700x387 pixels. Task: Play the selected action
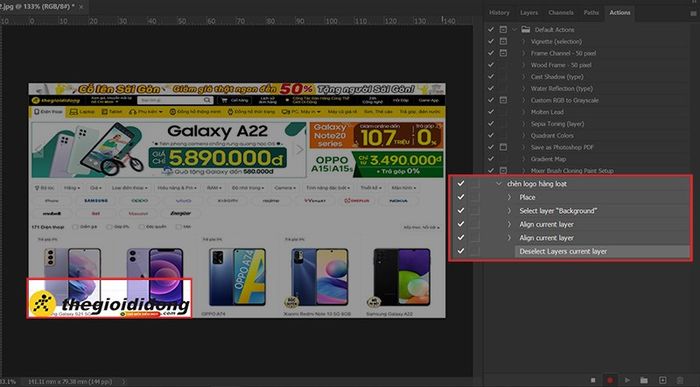[627, 380]
